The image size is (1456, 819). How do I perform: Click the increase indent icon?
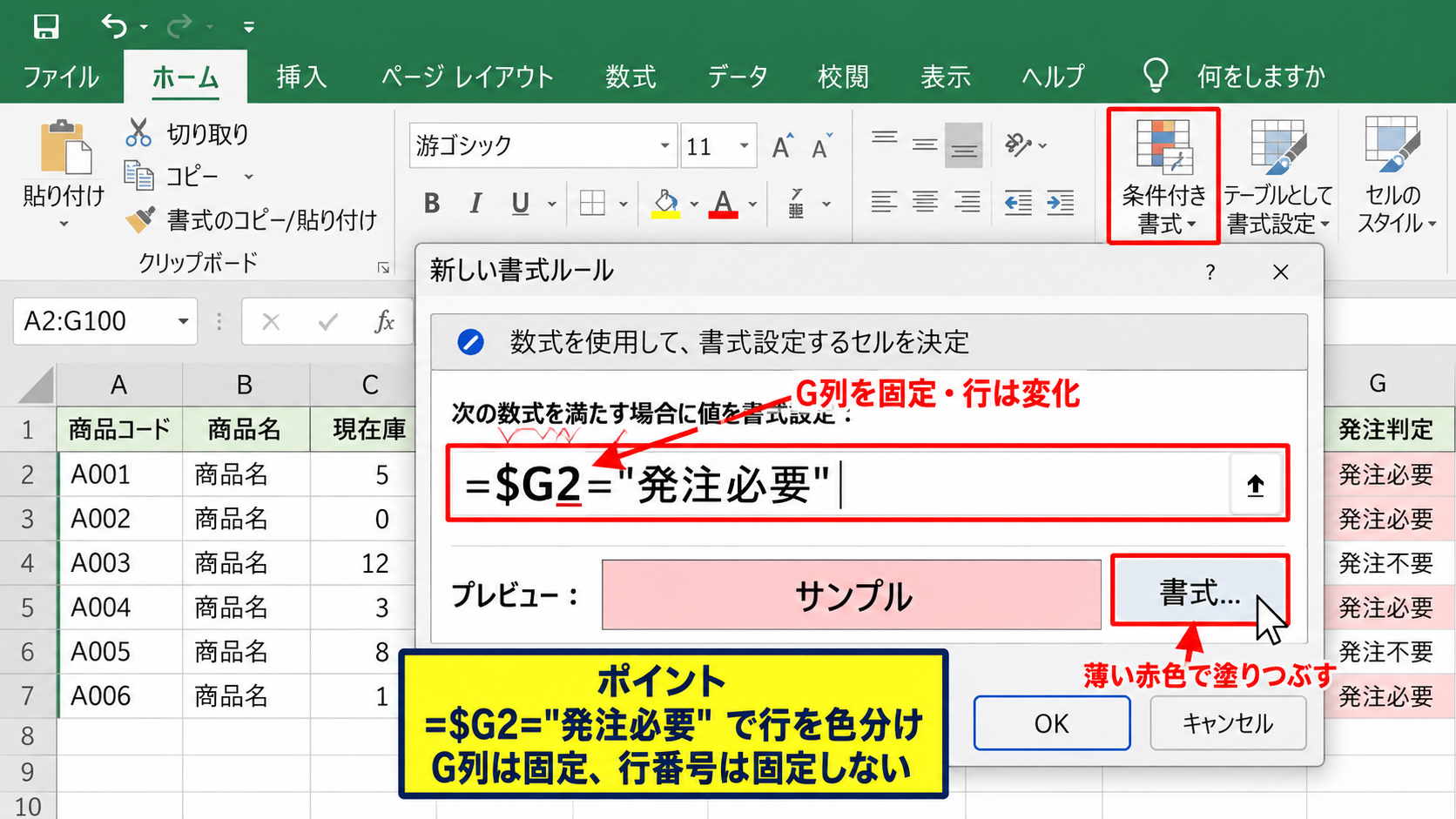pos(1060,203)
